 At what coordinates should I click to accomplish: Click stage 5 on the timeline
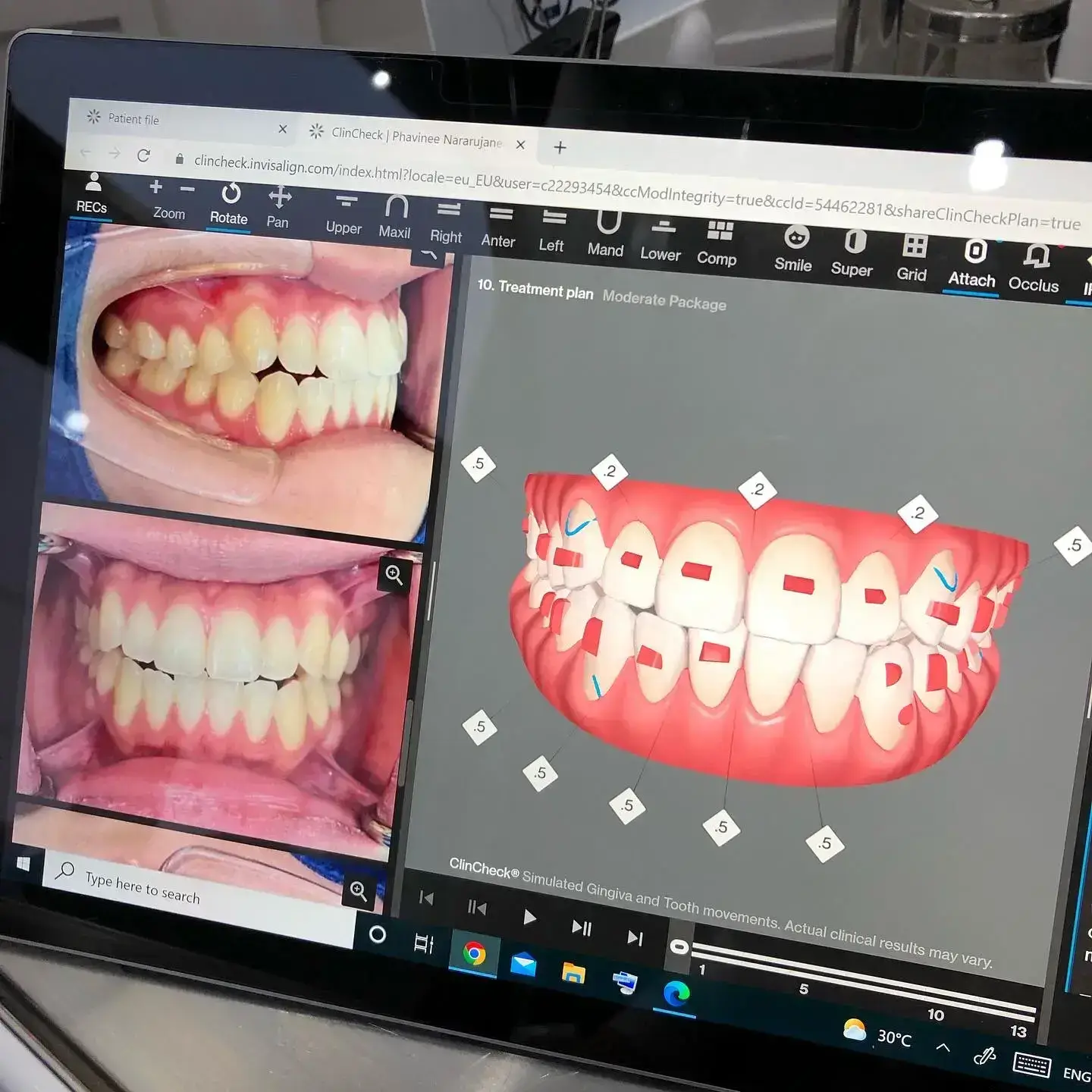(804, 989)
